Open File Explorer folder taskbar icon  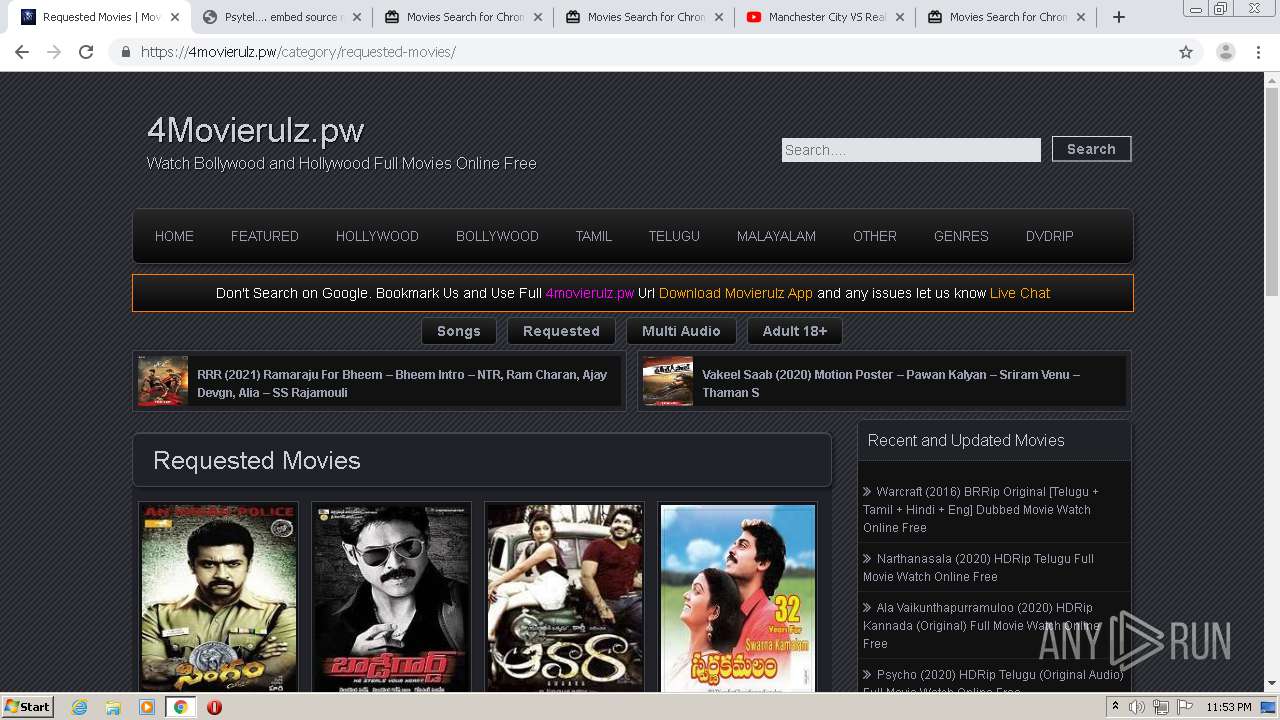[x=113, y=707]
